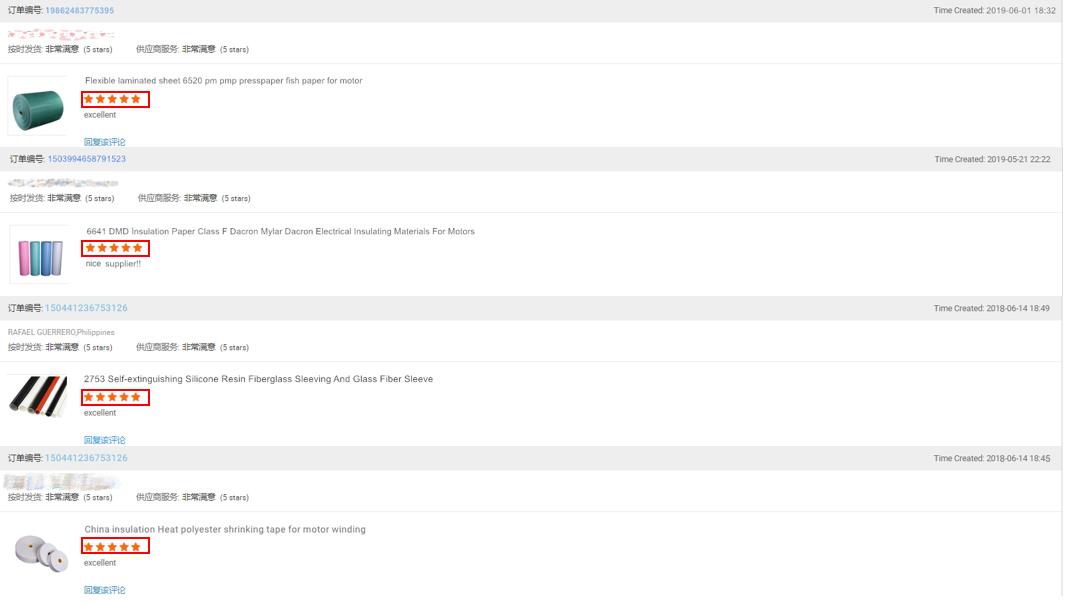Reply to the Flexible laminated sheet review

(105, 142)
